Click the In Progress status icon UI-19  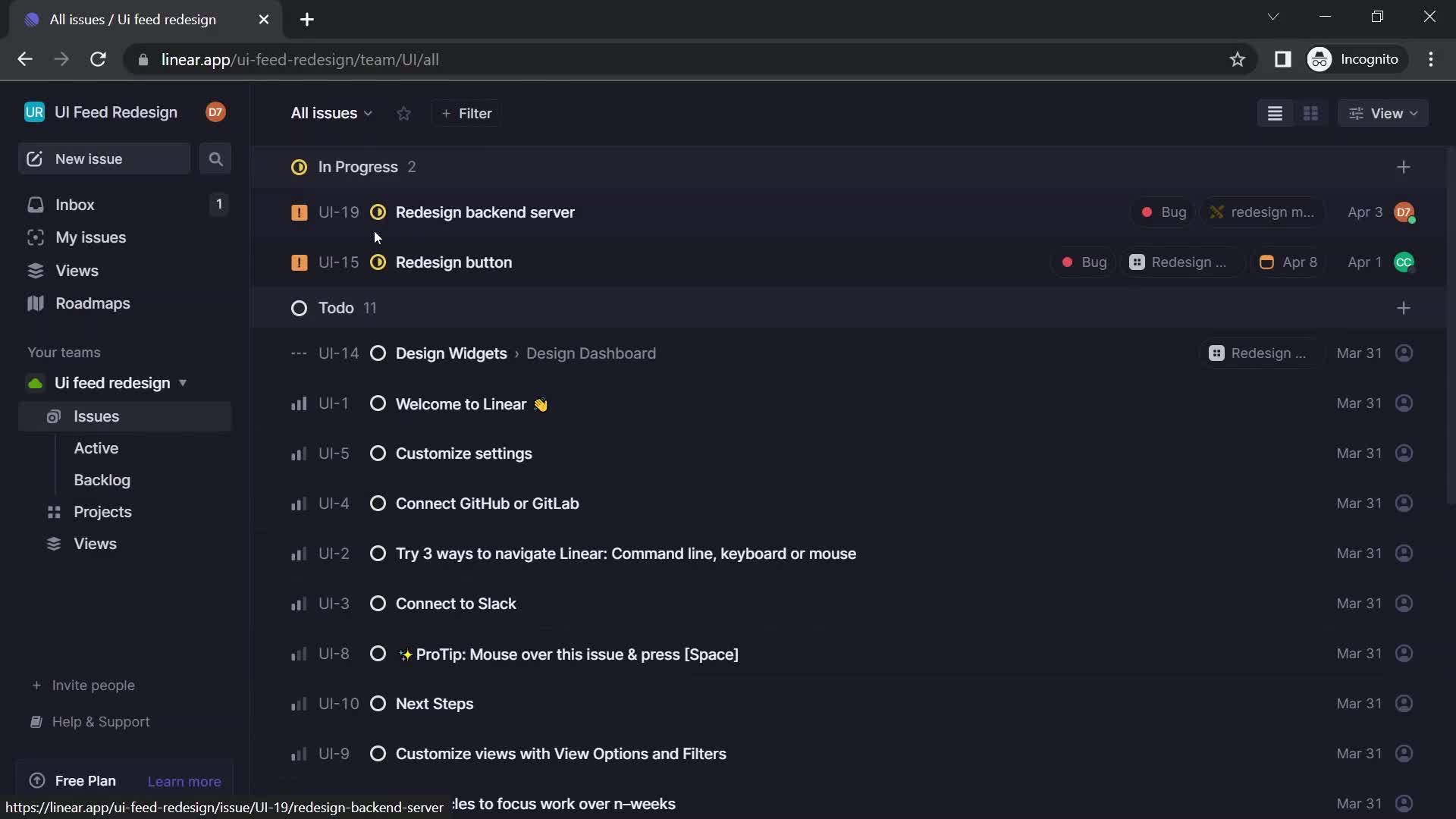click(x=378, y=213)
